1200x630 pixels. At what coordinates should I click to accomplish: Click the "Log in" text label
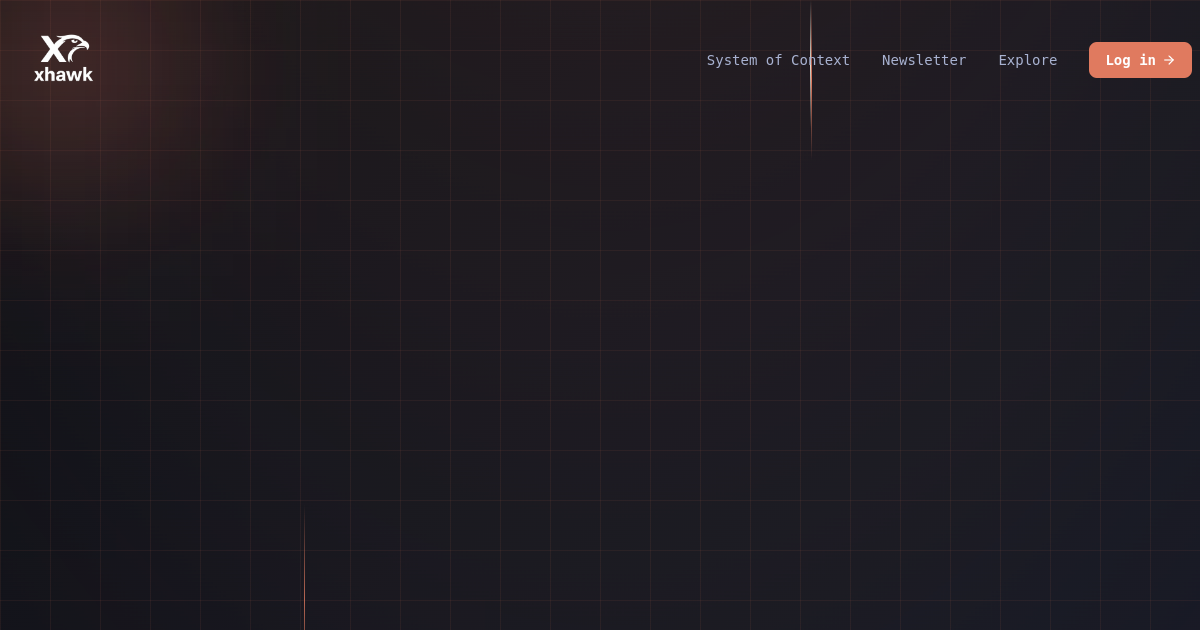[1130, 60]
